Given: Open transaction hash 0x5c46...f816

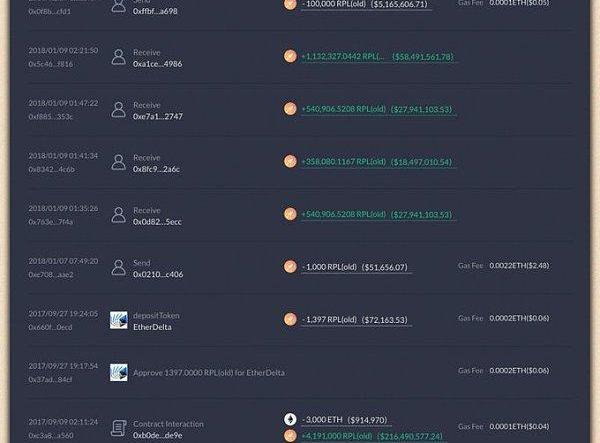Looking at the screenshot, I should pos(51,64).
